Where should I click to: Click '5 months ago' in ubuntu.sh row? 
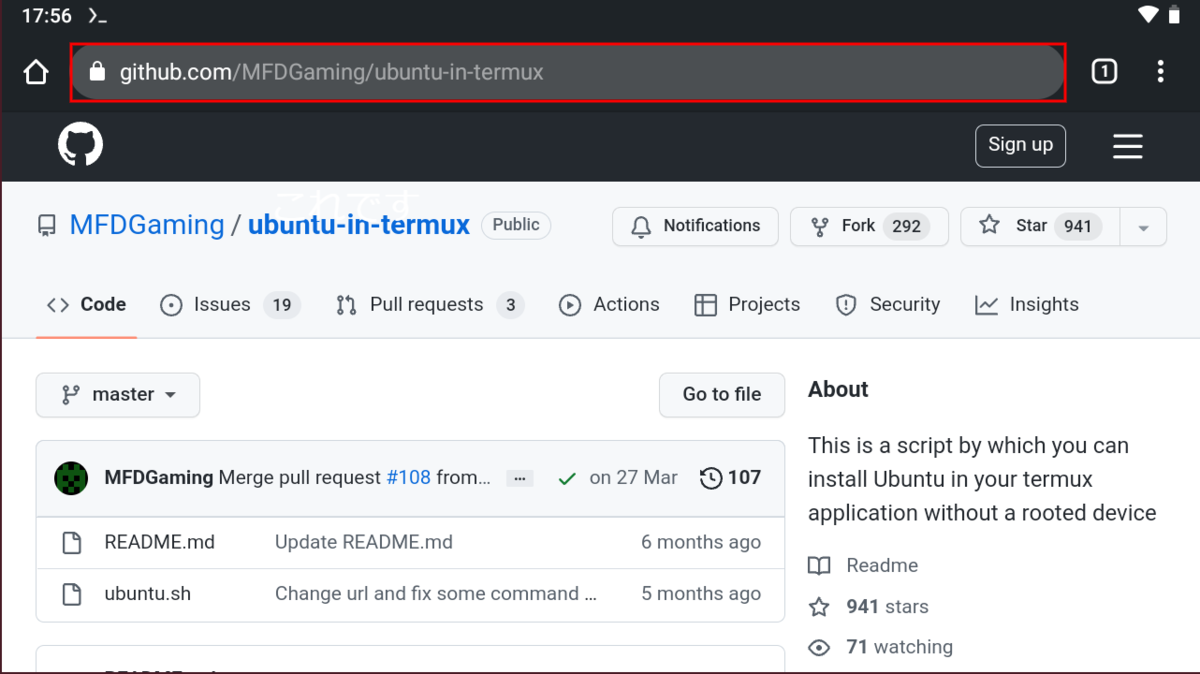(x=701, y=594)
